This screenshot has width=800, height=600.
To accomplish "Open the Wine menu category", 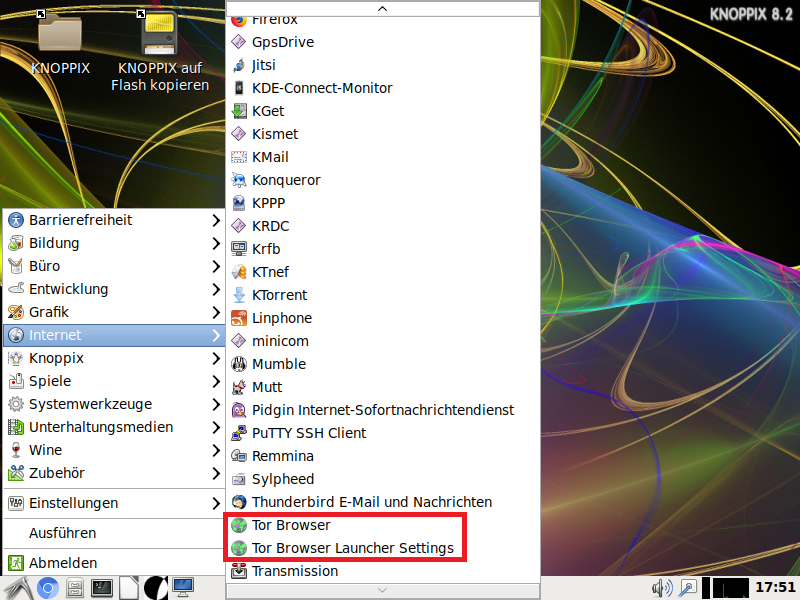I will pos(114,449).
